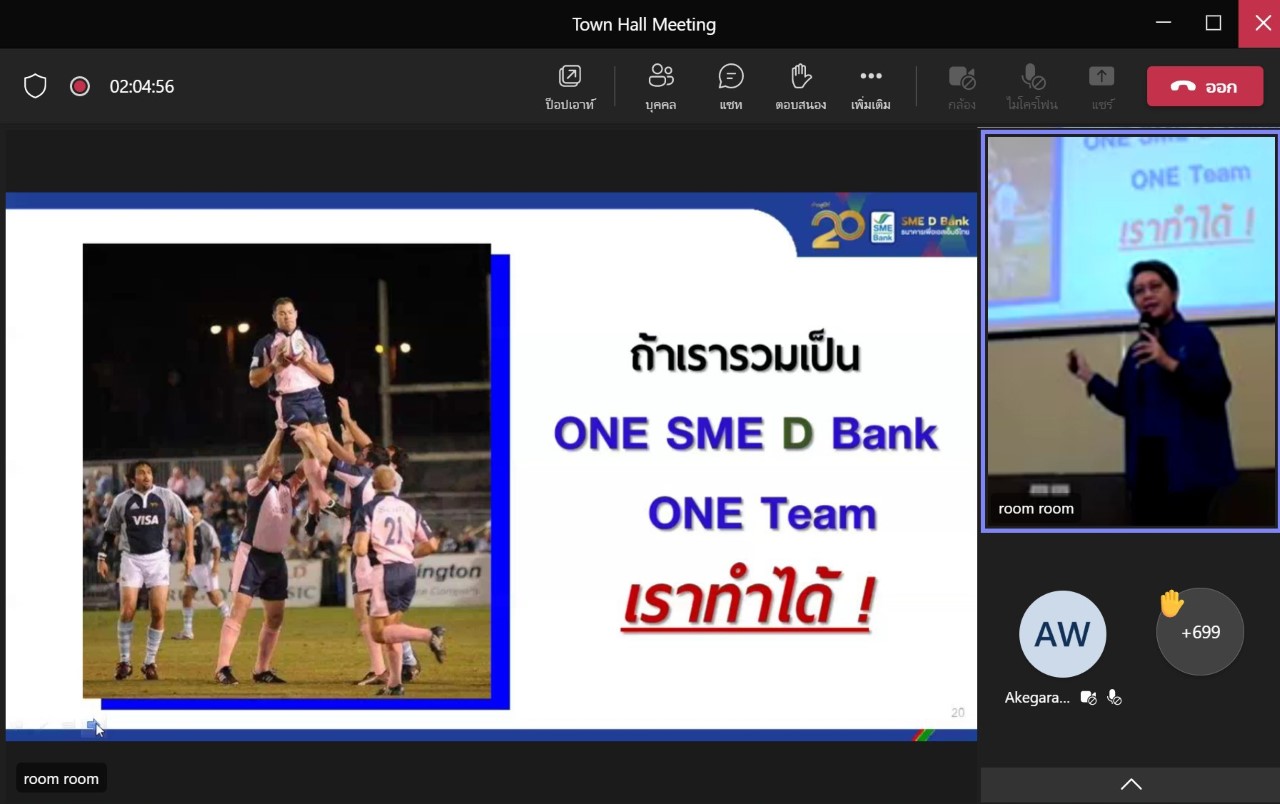The height and width of the screenshot is (804, 1280).
Task: Open the more actions (เพิ่มเติม) menu
Action: (871, 86)
